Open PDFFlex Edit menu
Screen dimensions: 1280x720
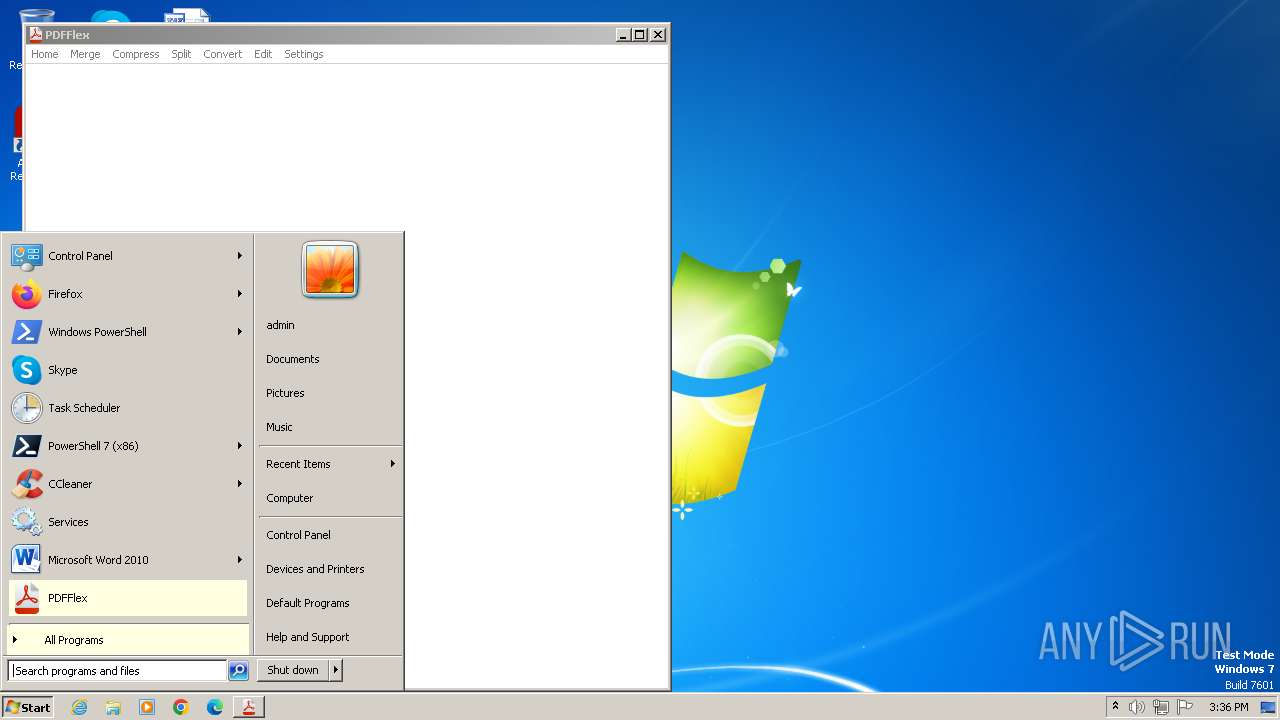[x=263, y=54]
